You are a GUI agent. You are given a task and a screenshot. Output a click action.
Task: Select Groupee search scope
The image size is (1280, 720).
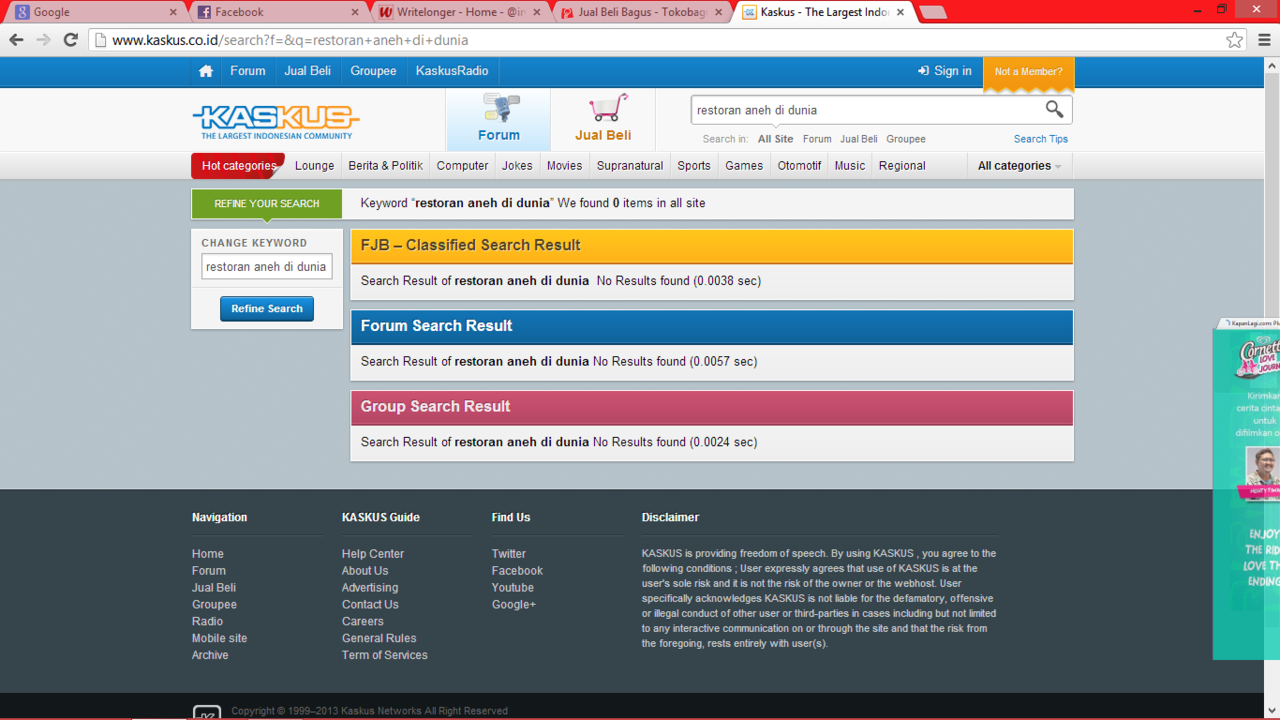[x=906, y=139]
